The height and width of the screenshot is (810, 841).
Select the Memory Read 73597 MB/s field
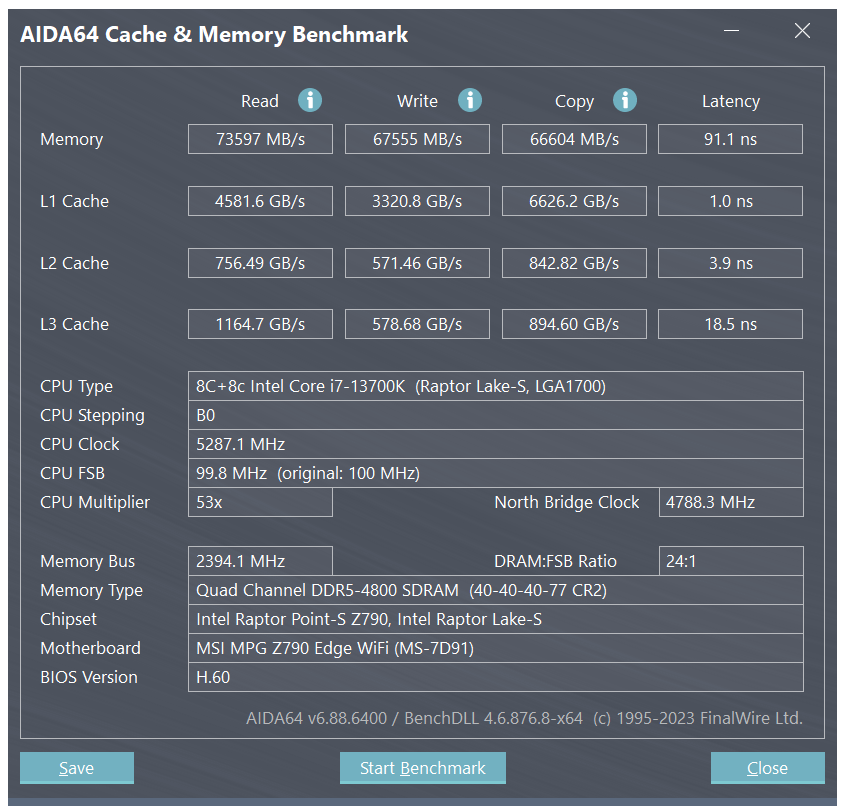tap(260, 139)
